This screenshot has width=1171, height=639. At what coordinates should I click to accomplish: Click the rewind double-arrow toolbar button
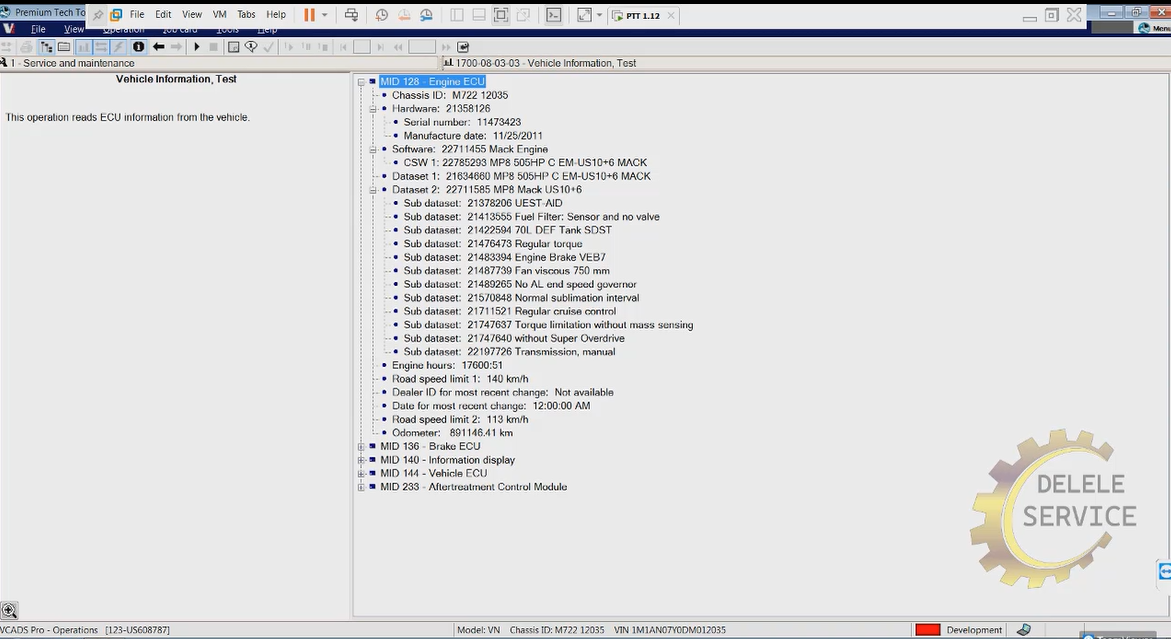coord(398,47)
